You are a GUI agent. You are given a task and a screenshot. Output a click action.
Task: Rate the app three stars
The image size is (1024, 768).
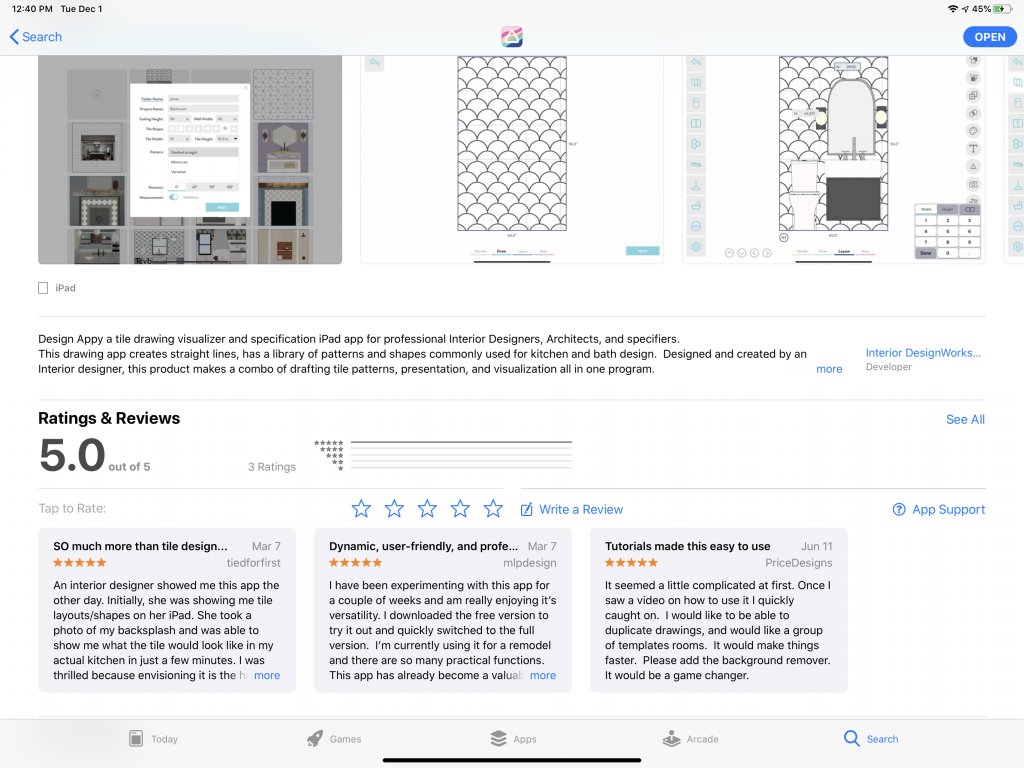coord(427,509)
